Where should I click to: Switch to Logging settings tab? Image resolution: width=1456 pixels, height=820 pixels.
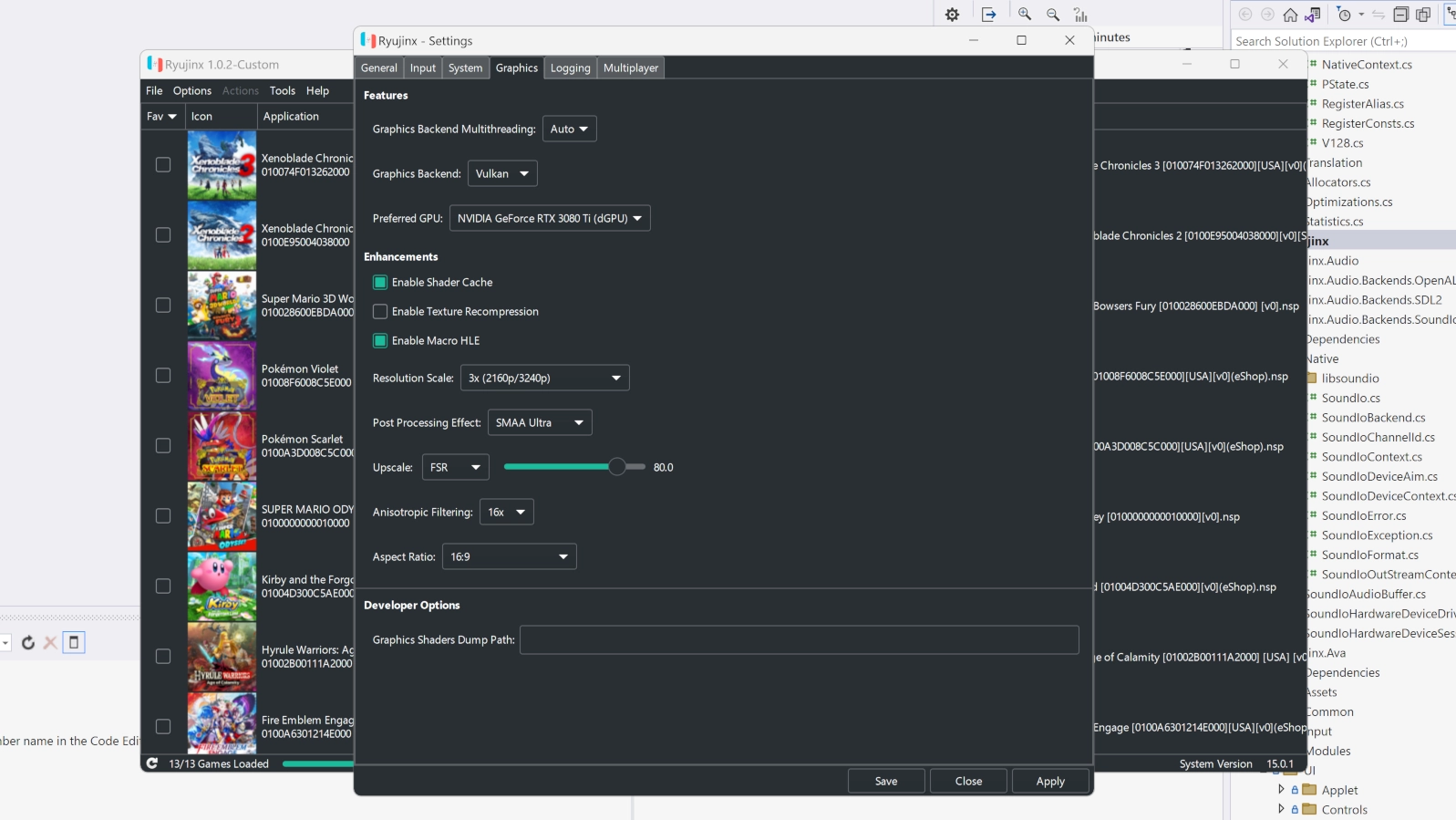click(571, 67)
